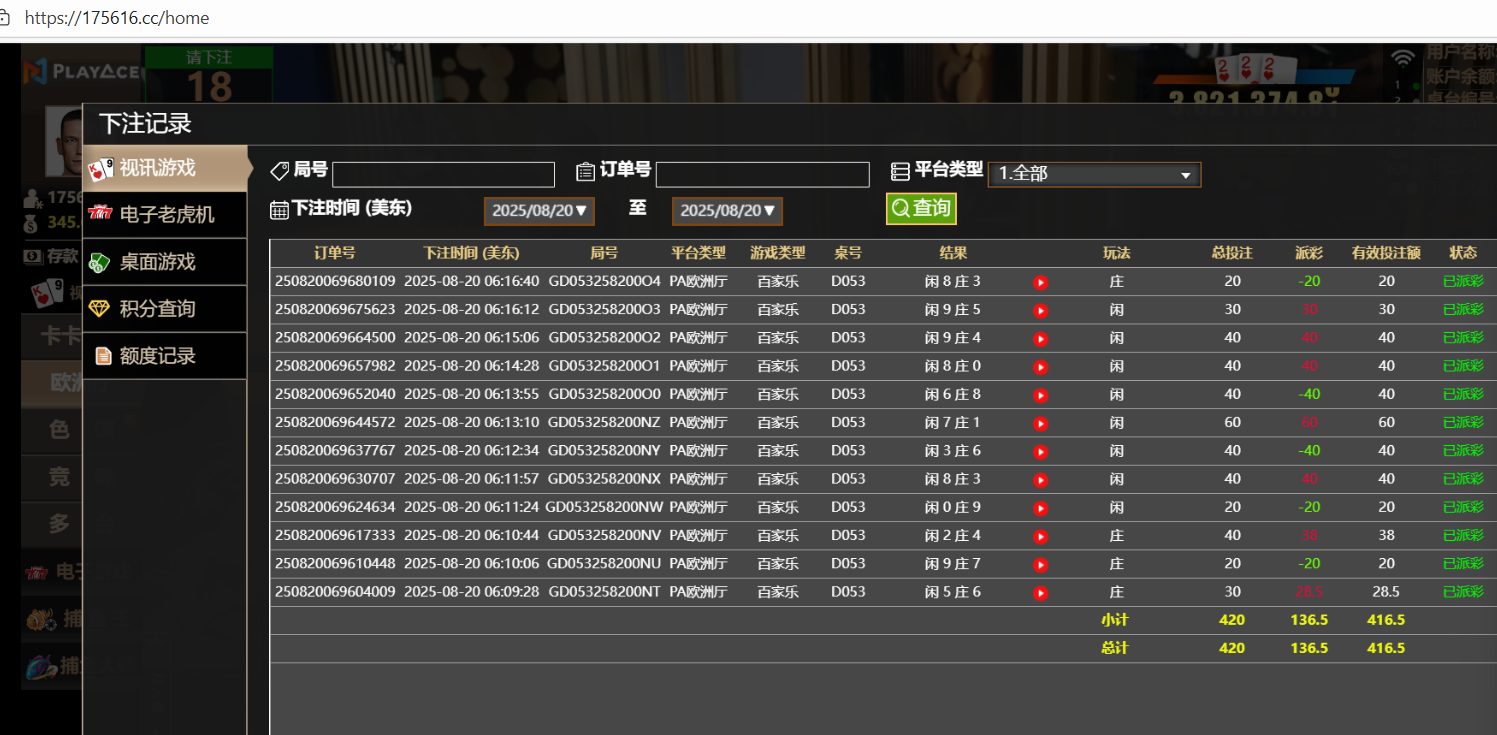The image size is (1497, 735).
Task: Click the tag icon next to 局号
Action: pos(280,172)
